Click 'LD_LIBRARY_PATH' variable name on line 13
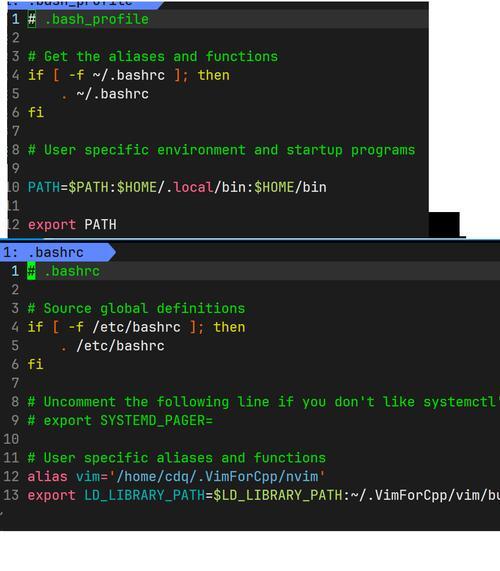The image size is (500, 571). (145, 495)
